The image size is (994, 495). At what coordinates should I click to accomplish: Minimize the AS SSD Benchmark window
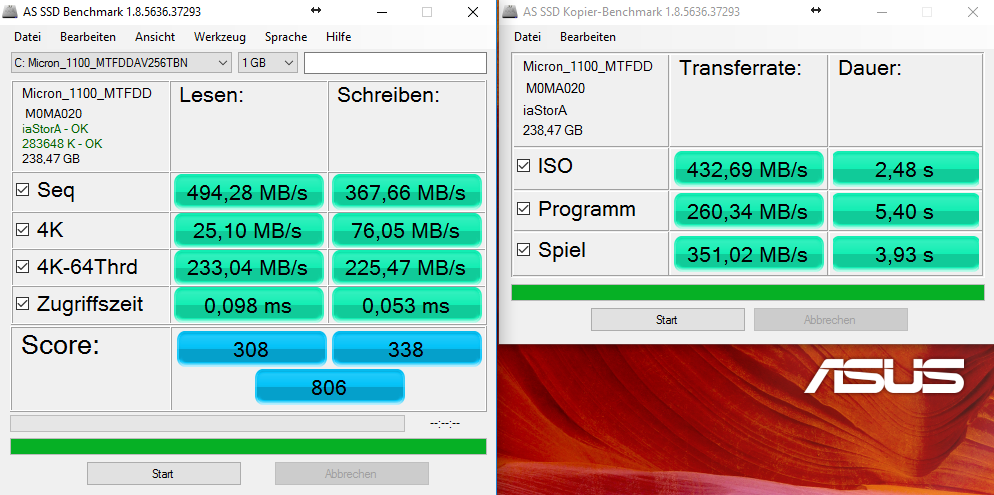coord(381,12)
